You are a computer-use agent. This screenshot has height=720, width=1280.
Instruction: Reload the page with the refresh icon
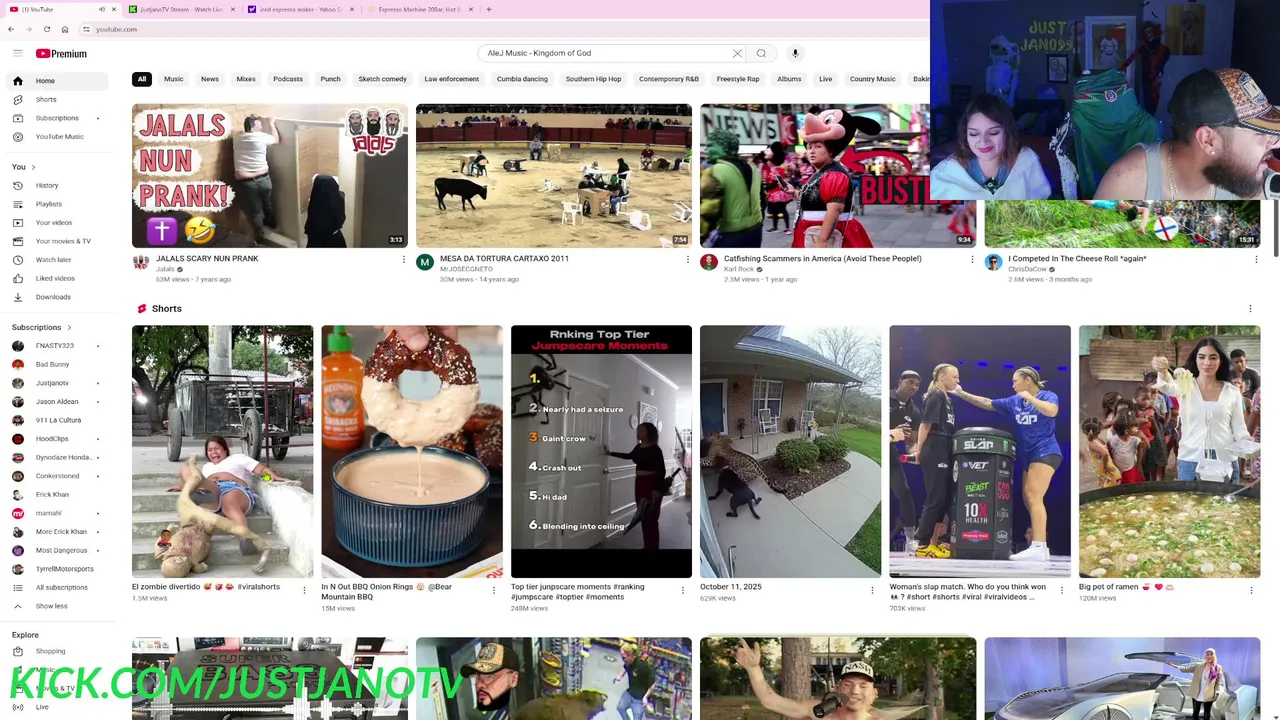click(46, 29)
